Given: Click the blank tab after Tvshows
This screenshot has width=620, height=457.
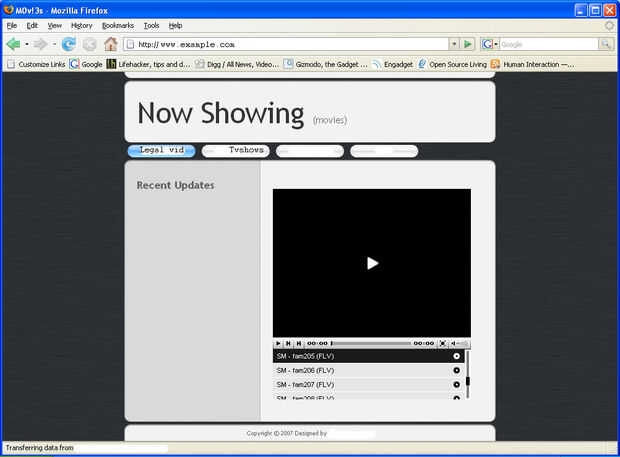Looking at the screenshot, I should coord(310,151).
